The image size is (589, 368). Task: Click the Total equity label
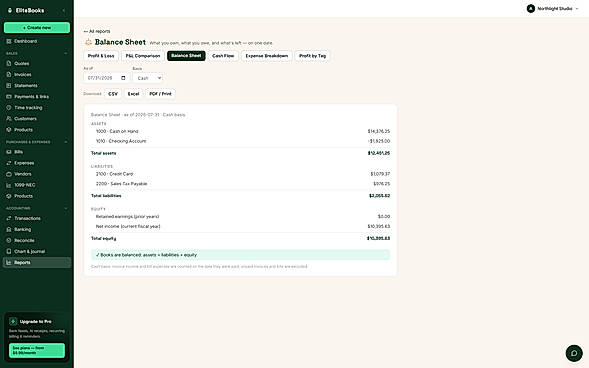coord(104,238)
